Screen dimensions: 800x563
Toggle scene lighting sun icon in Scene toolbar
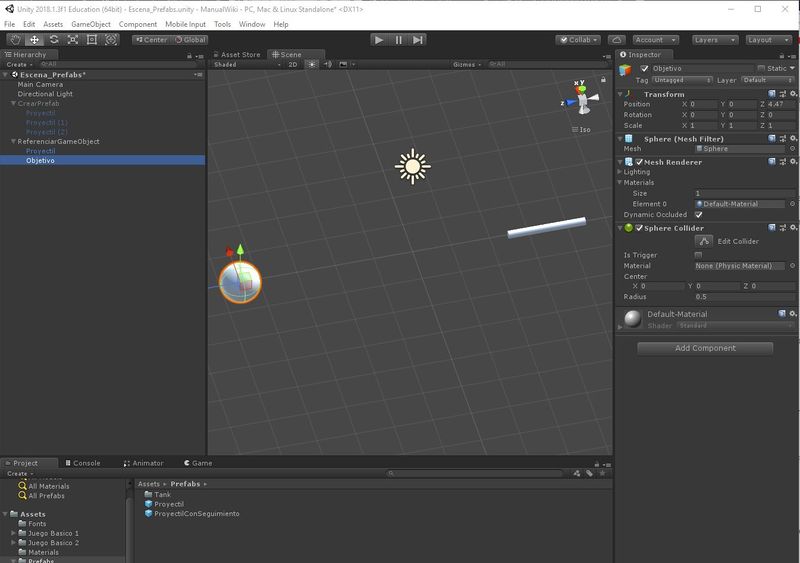pos(312,64)
